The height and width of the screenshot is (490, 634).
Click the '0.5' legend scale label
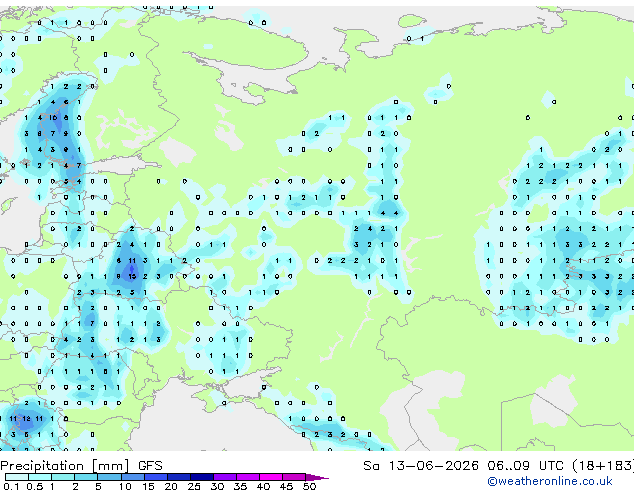35,486
